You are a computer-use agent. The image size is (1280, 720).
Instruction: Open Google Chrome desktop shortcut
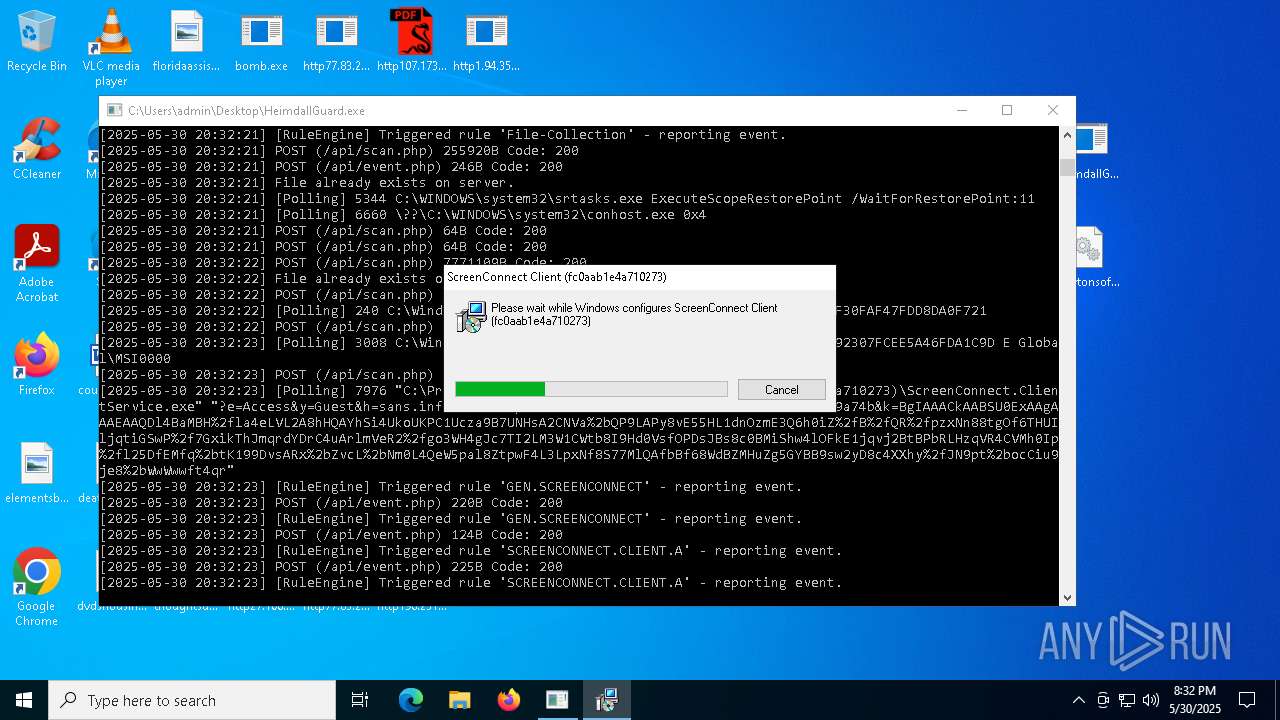(x=37, y=588)
